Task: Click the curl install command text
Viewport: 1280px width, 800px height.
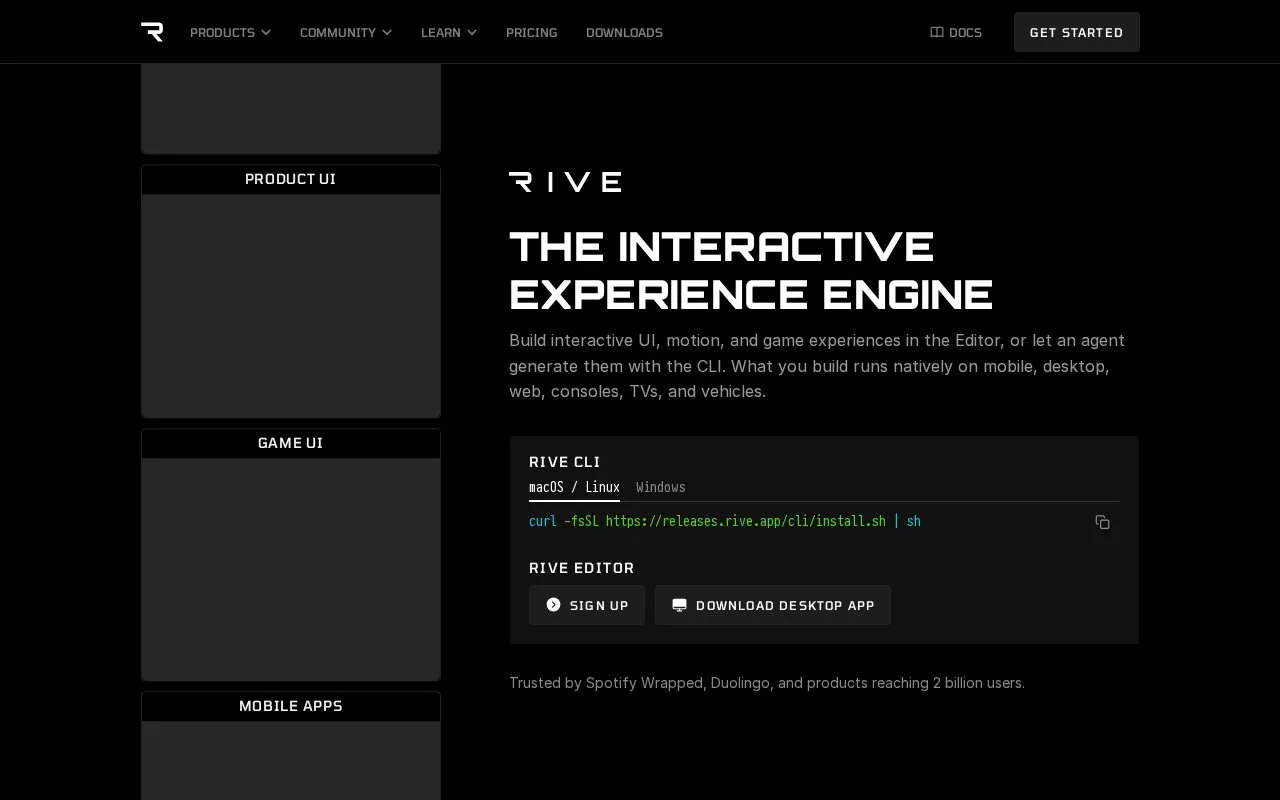Action: click(x=725, y=521)
